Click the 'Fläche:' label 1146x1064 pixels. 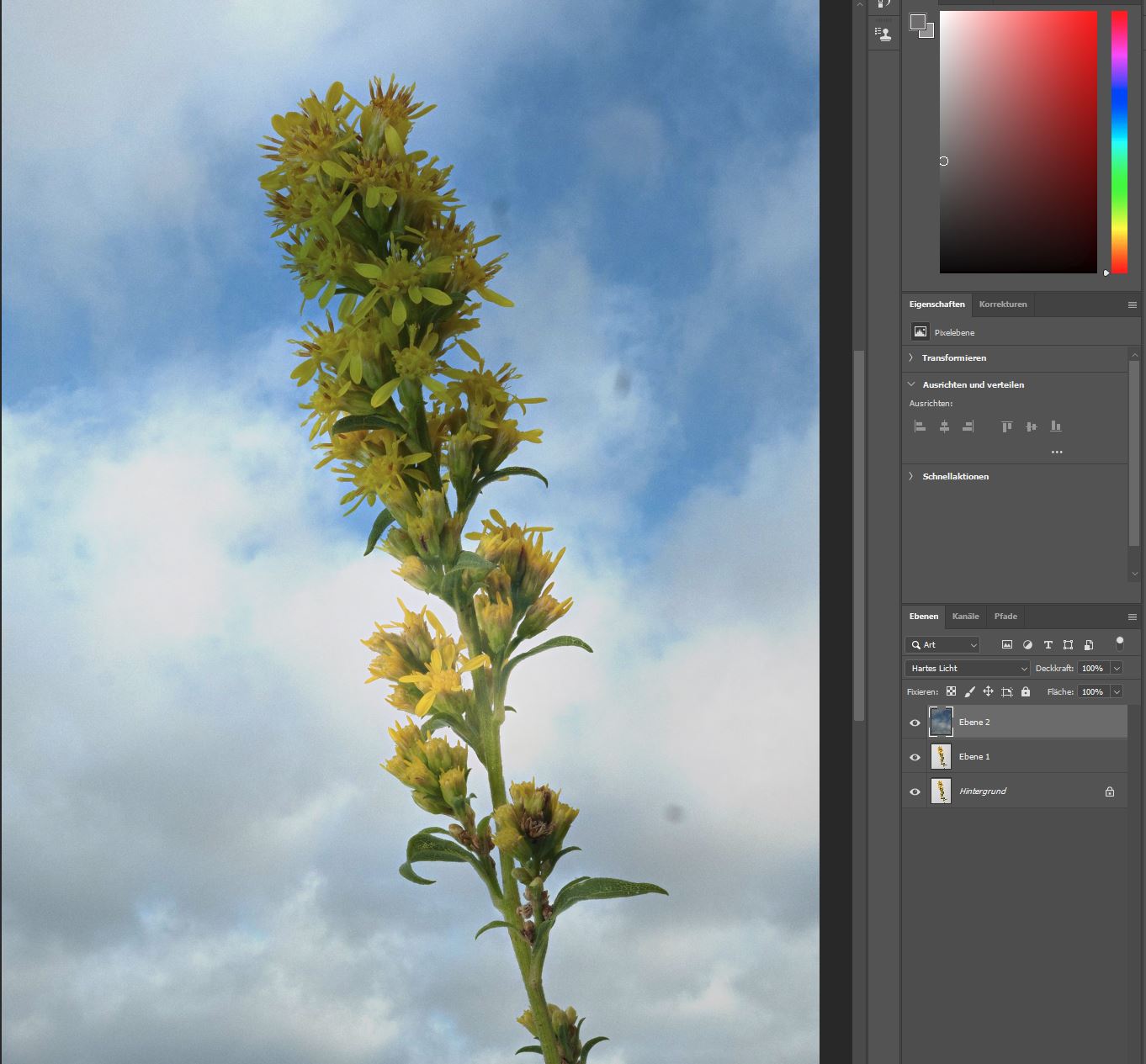coord(1060,691)
